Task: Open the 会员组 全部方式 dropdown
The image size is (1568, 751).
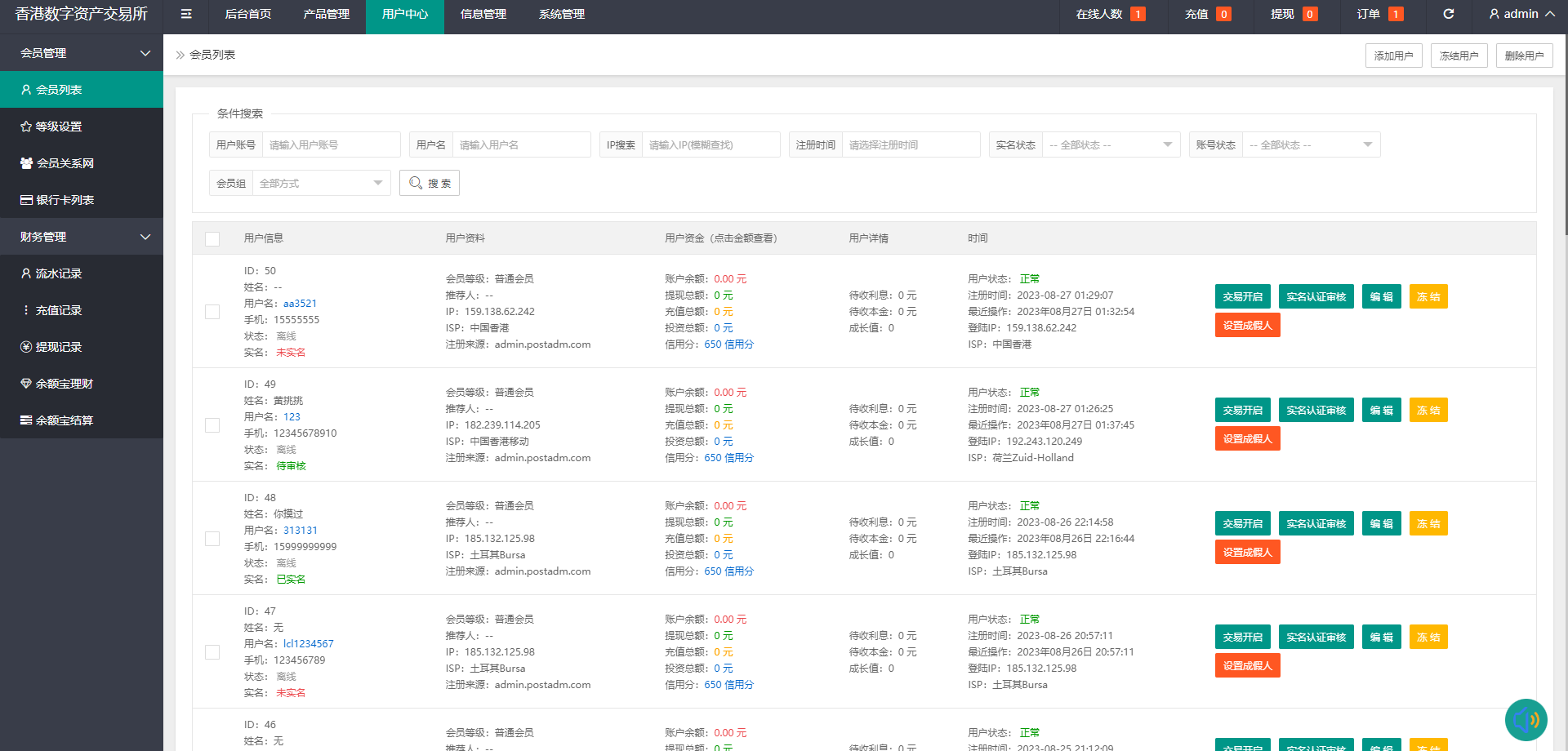Action: [x=321, y=183]
